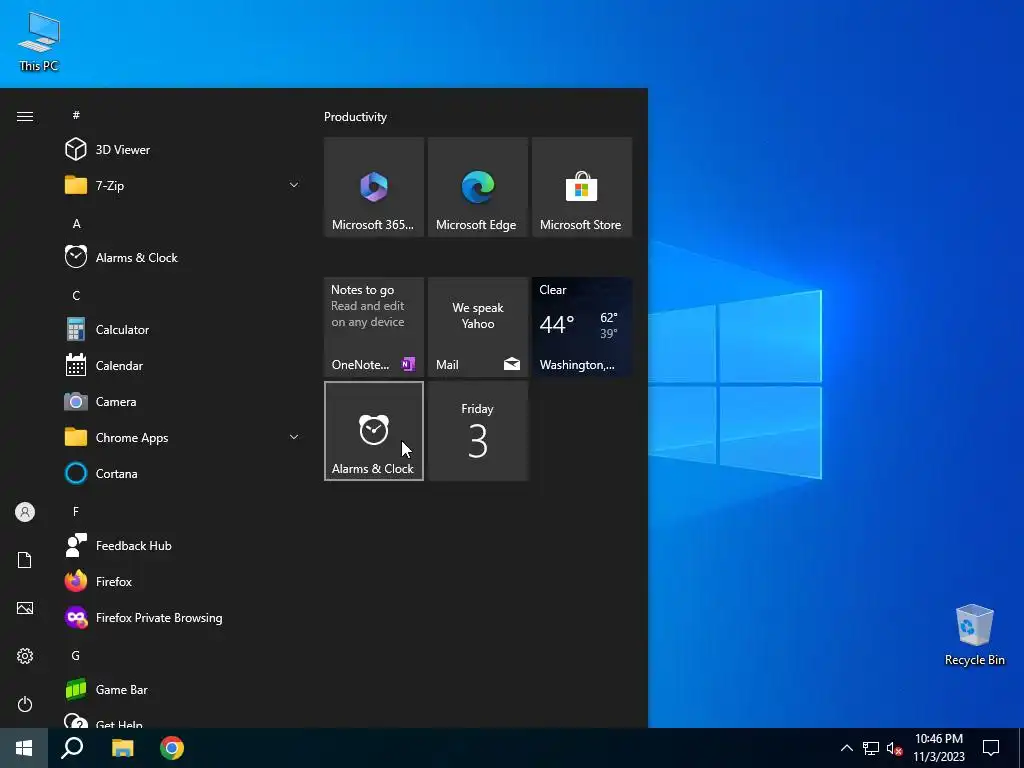1024x768 pixels.
Task: Launch Google Chrome from the taskbar
Action: pos(172,748)
